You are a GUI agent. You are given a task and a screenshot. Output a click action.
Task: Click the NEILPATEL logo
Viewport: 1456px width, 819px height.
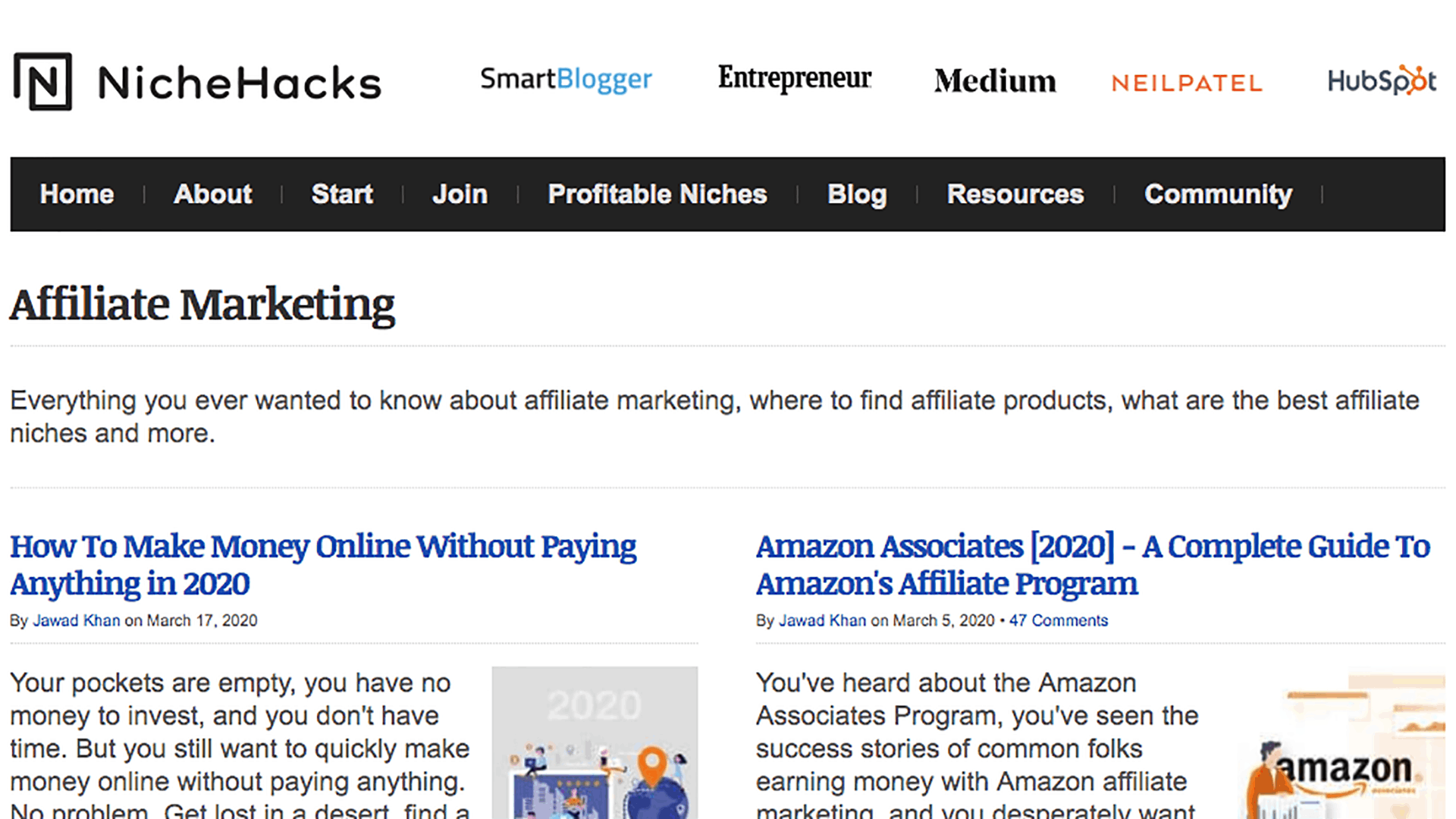point(1187,83)
